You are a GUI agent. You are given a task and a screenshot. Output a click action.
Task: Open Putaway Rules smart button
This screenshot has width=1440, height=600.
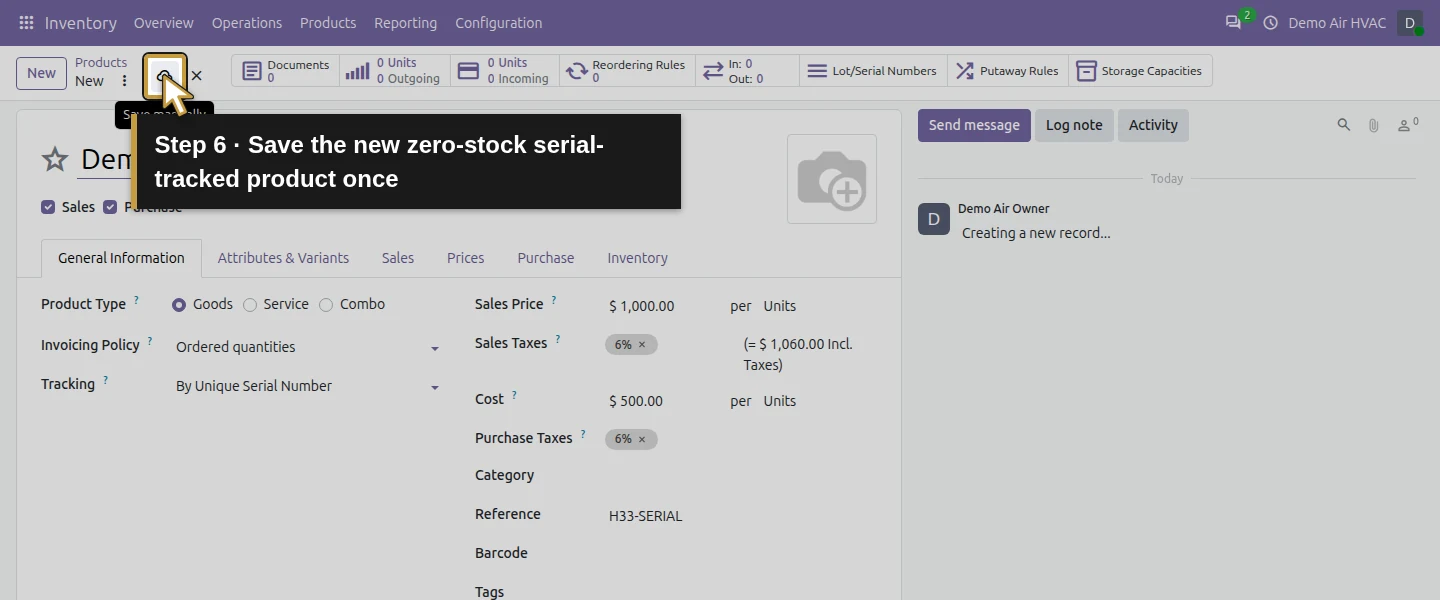[x=1008, y=71]
